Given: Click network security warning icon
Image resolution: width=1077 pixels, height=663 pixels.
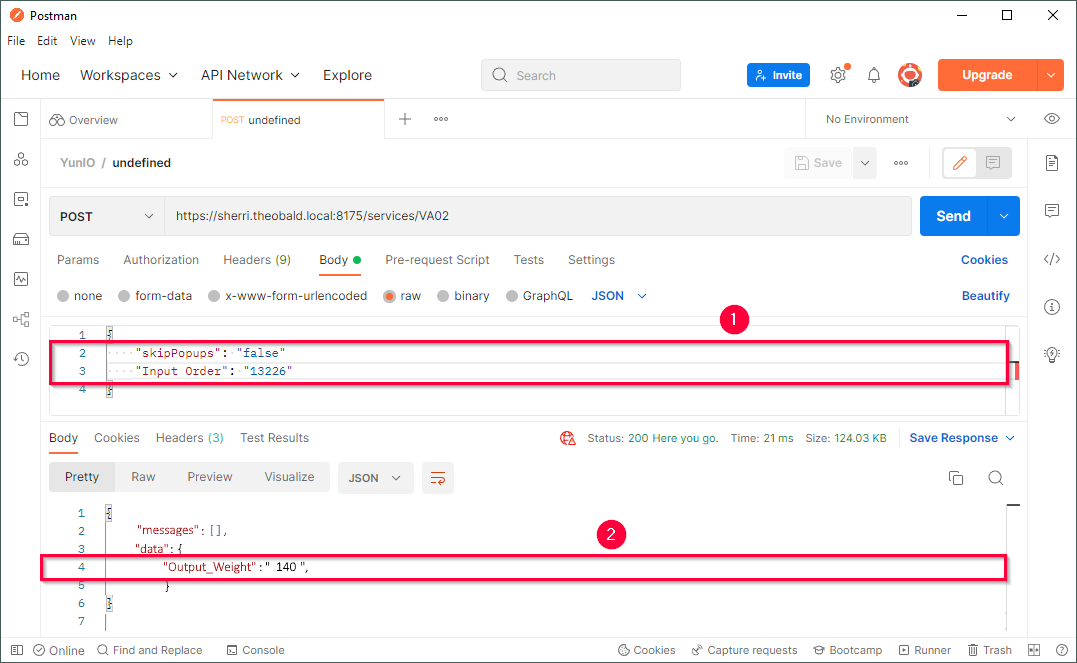Looking at the screenshot, I should pyautogui.click(x=567, y=438).
